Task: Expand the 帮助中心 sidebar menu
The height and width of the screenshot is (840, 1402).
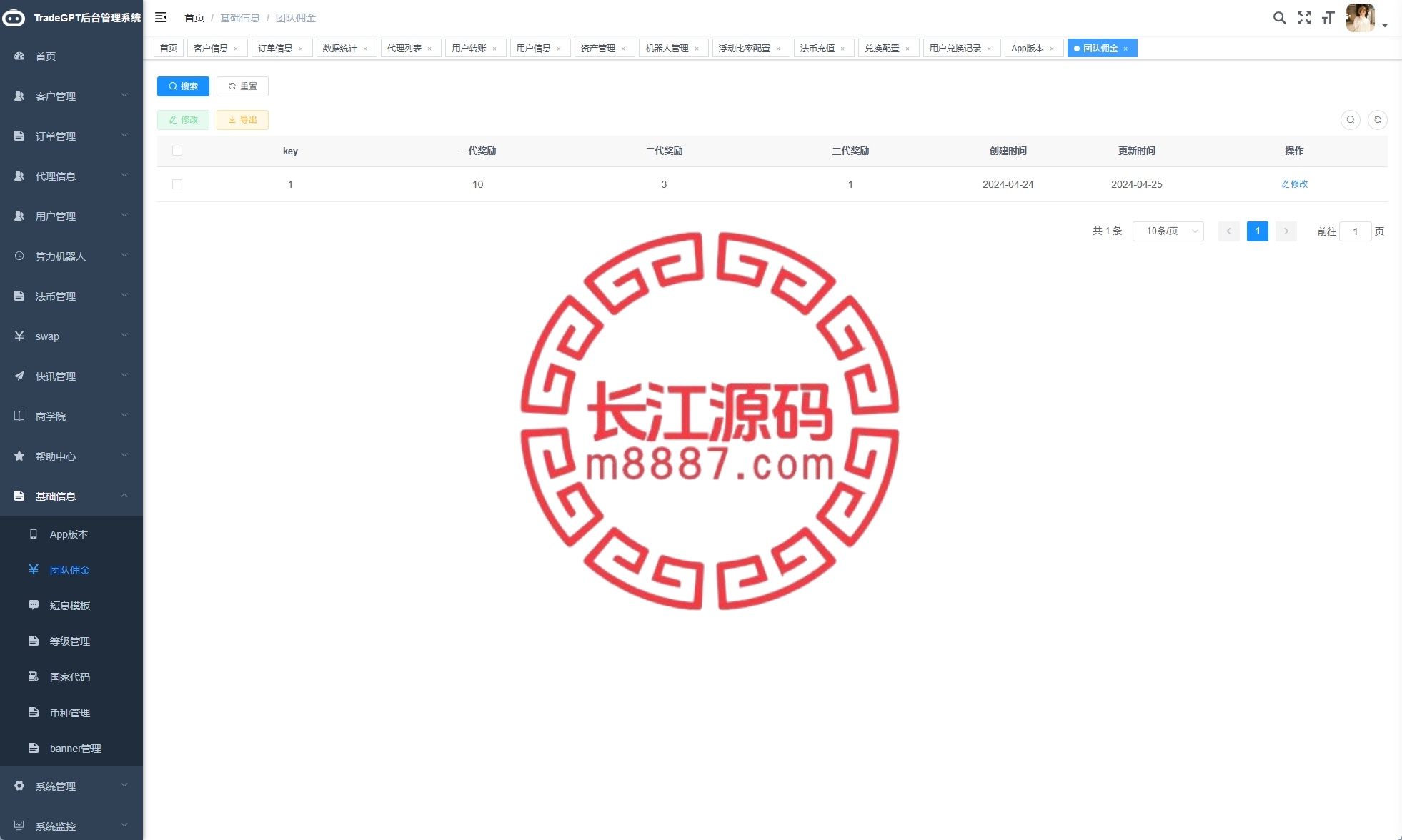Action: click(x=71, y=456)
